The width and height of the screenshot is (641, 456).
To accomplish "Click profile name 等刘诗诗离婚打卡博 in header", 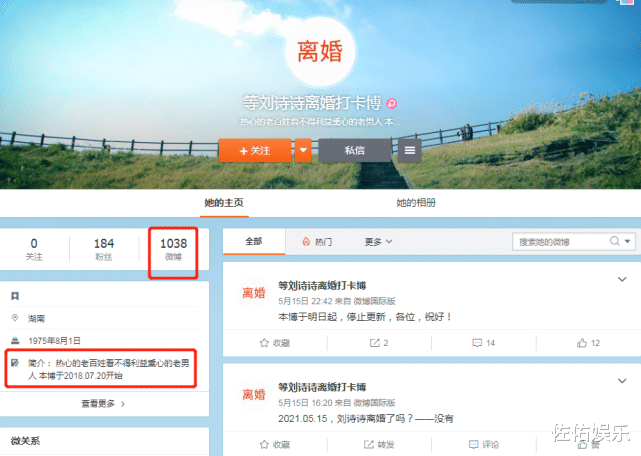I will click(x=312, y=103).
